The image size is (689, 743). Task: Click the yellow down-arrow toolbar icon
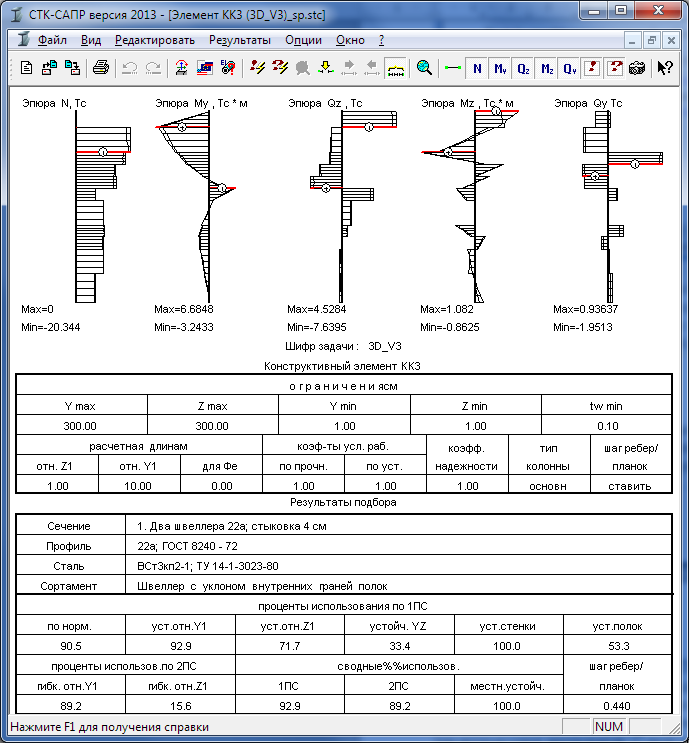(x=326, y=68)
